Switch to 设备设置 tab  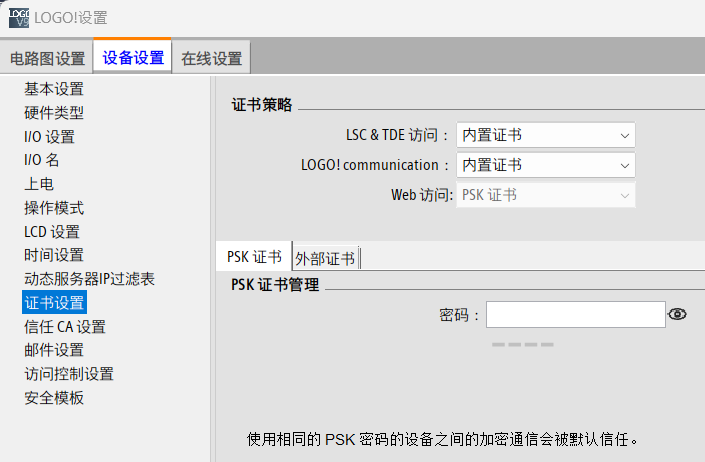(133, 57)
